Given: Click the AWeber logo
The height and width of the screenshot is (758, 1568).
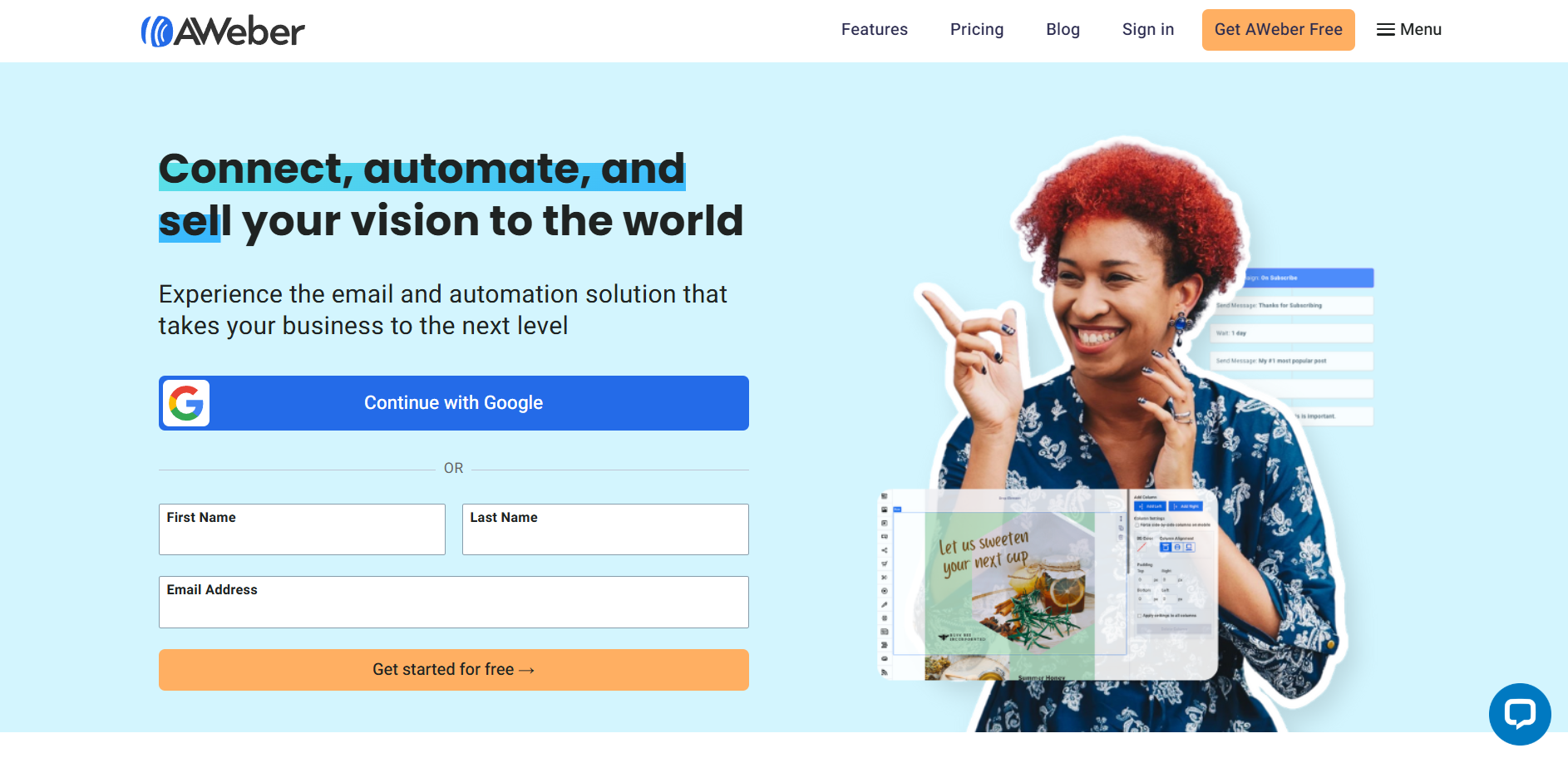Looking at the screenshot, I should coord(223,31).
